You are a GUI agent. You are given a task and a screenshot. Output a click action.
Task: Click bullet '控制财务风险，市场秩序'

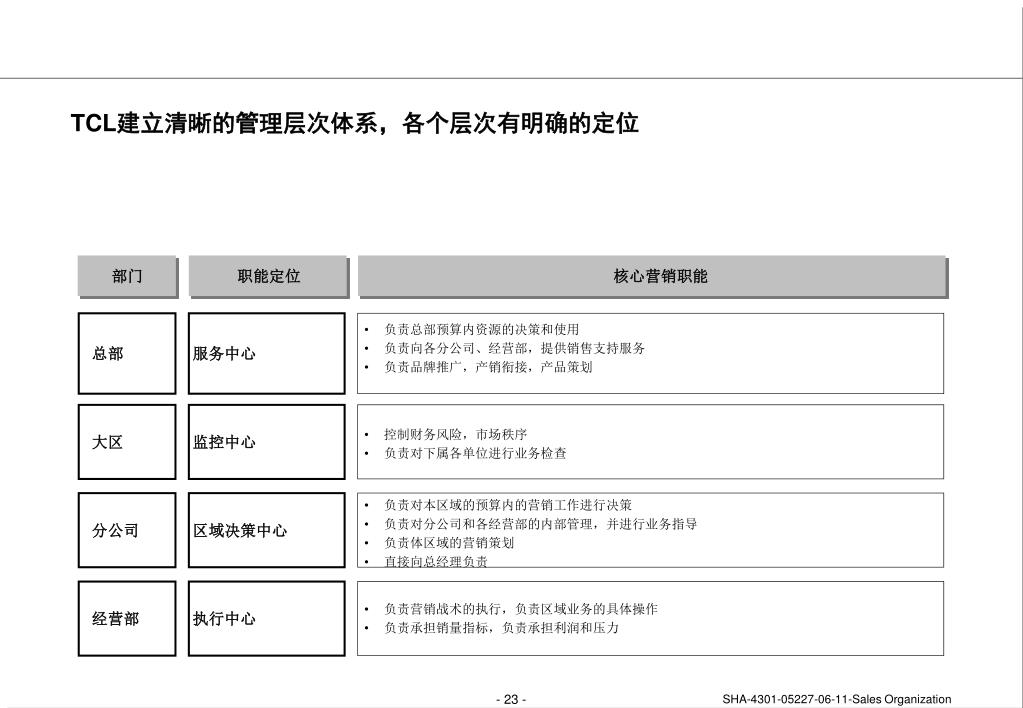[x=455, y=435]
